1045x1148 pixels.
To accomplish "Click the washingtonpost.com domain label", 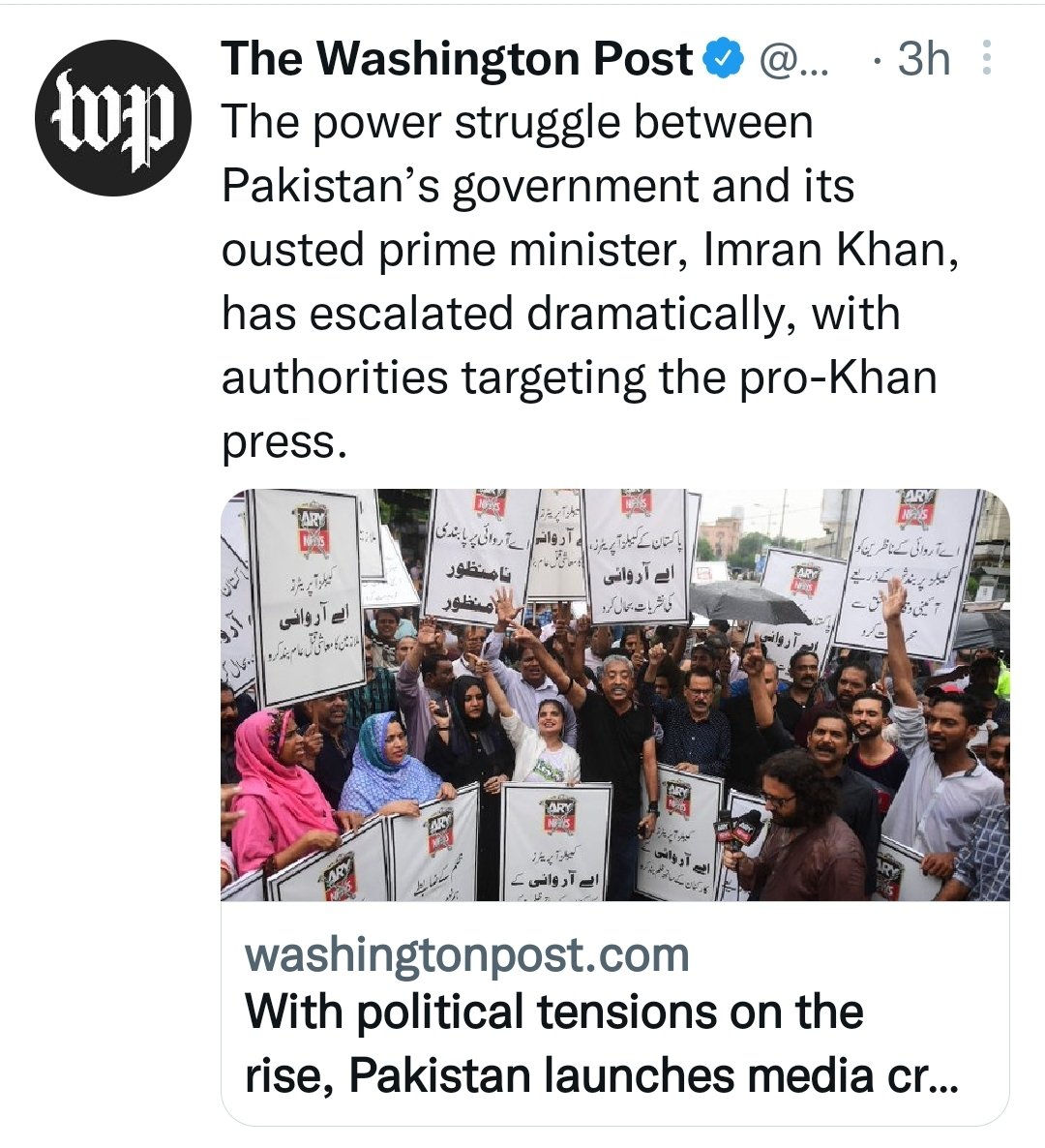I will [x=467, y=954].
